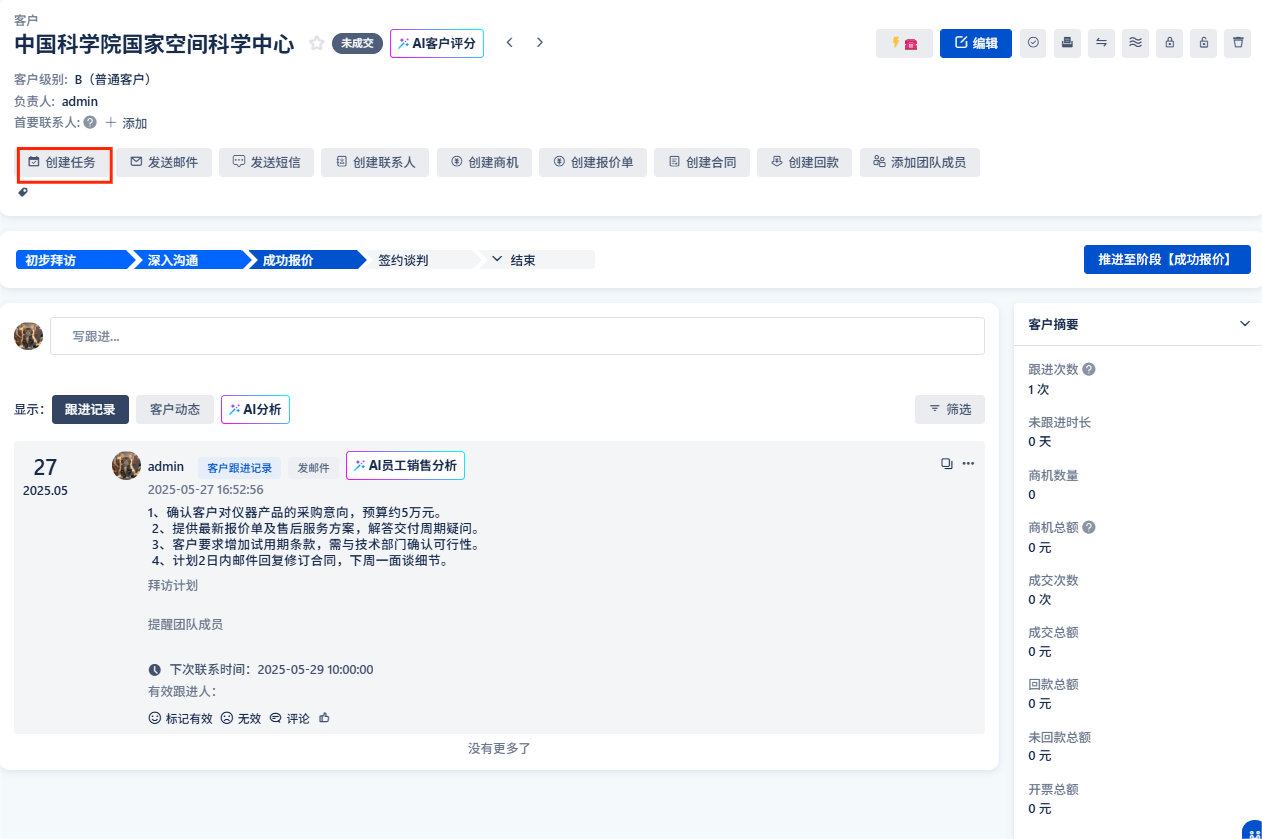
Task: Click admin's avatar in the follow-up record
Action: coord(126,465)
